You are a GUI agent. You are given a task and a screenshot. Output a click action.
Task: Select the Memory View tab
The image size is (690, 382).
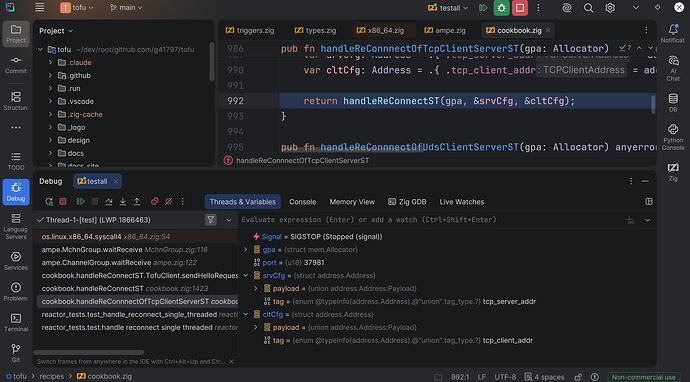[x=352, y=202]
